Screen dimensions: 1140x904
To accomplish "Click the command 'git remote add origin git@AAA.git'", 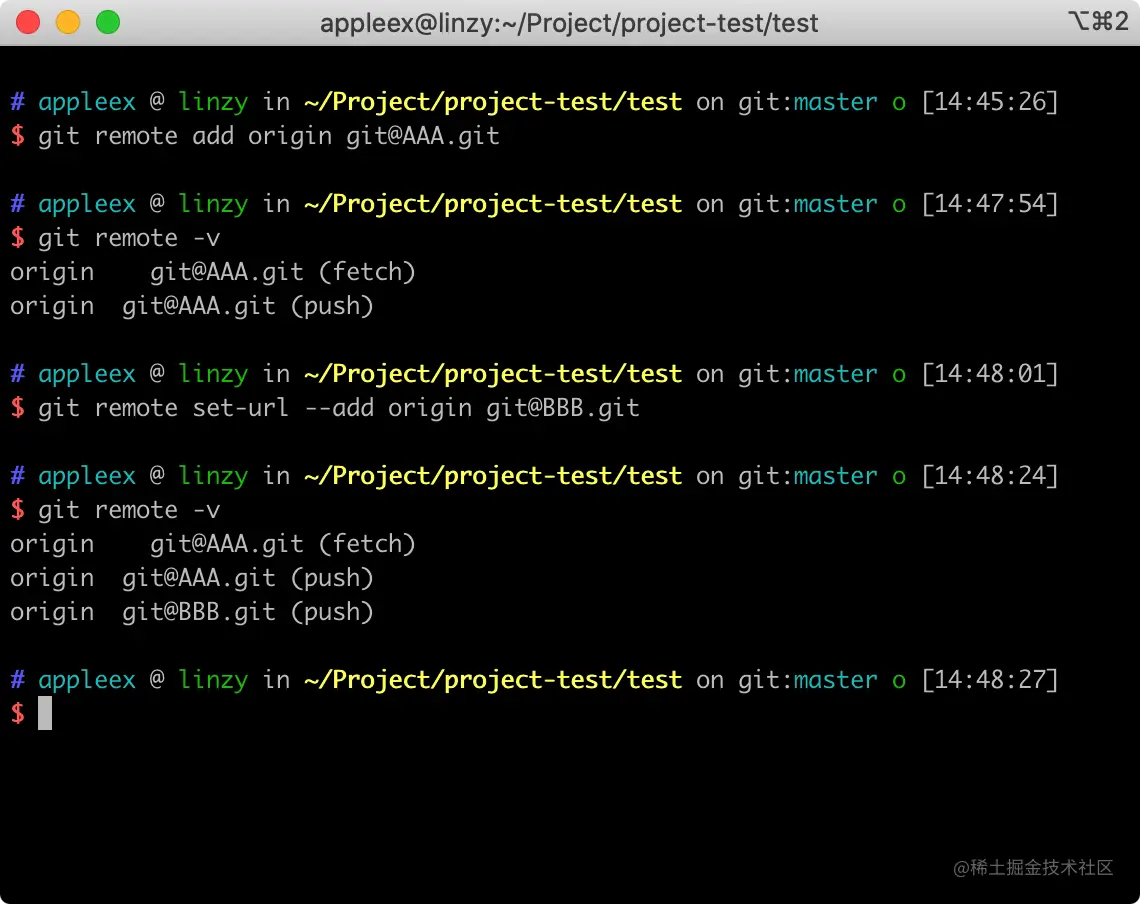I will pos(269,136).
